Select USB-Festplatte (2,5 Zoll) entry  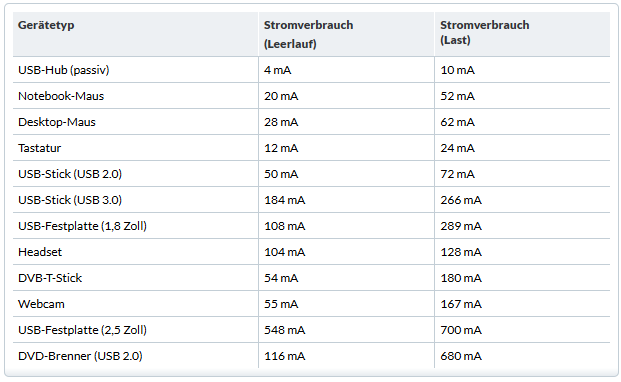point(82,330)
